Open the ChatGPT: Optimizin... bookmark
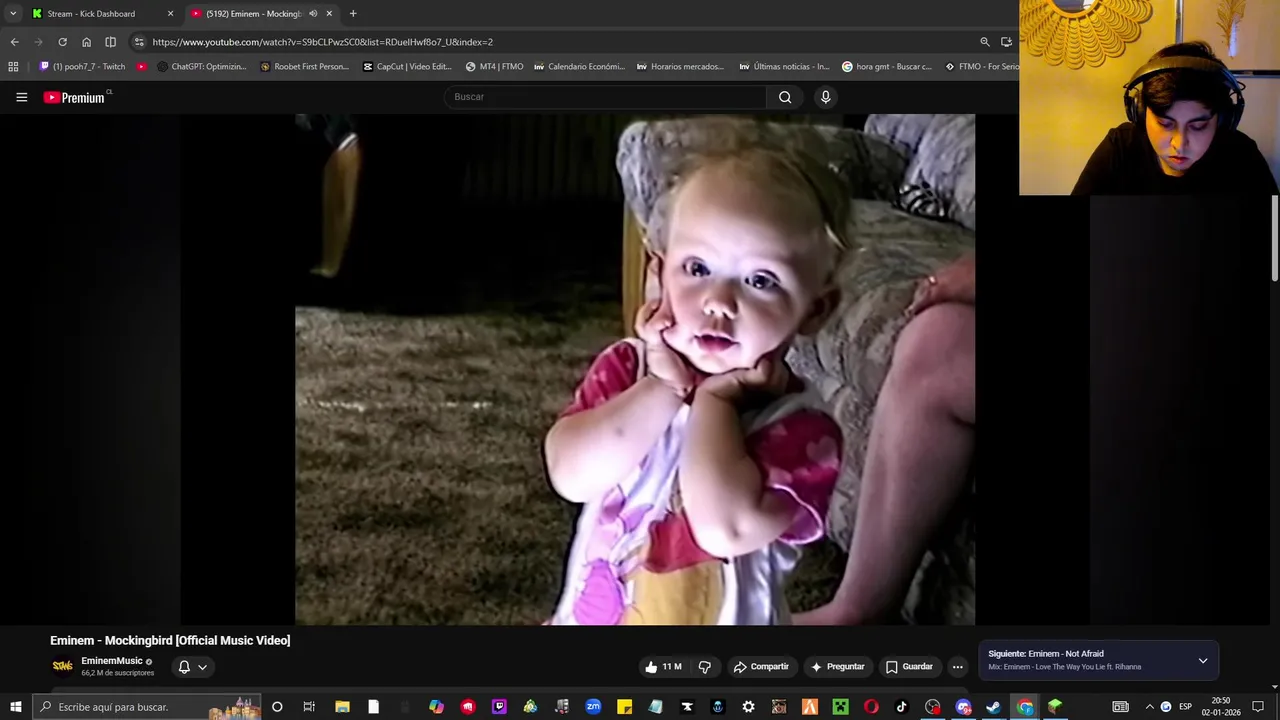 tap(202, 67)
